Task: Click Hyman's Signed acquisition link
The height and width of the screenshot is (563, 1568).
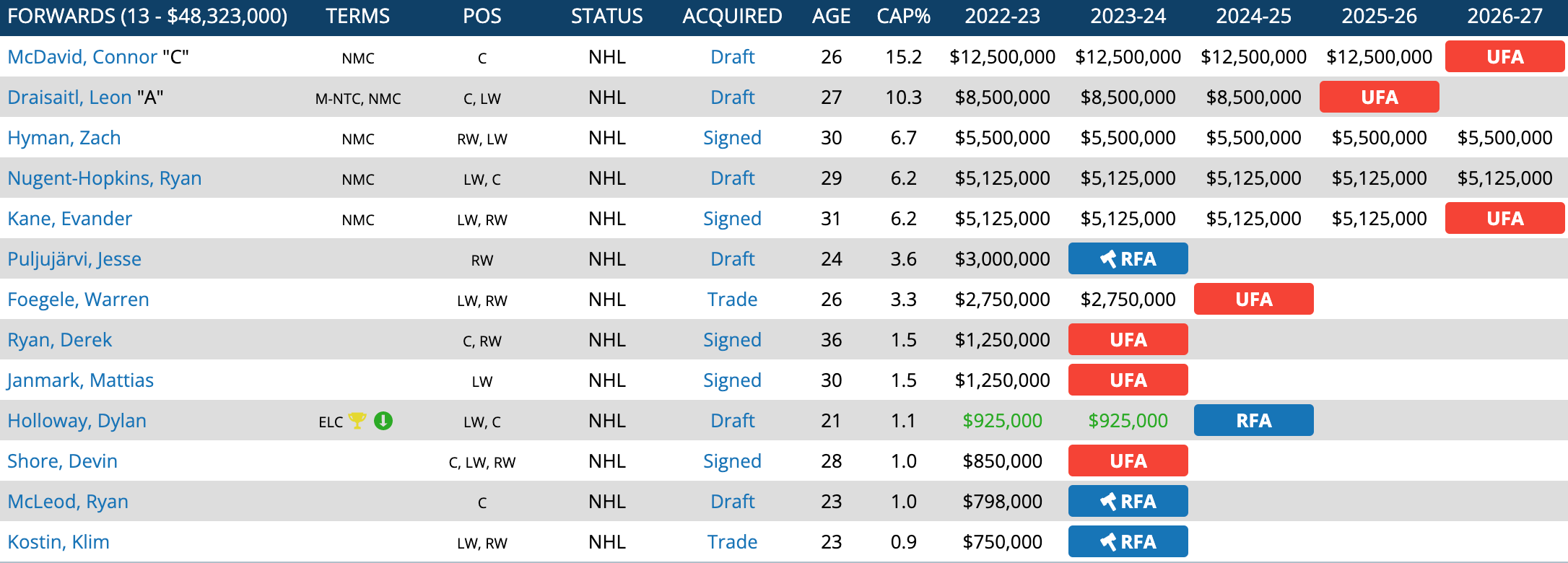Action: click(x=732, y=138)
